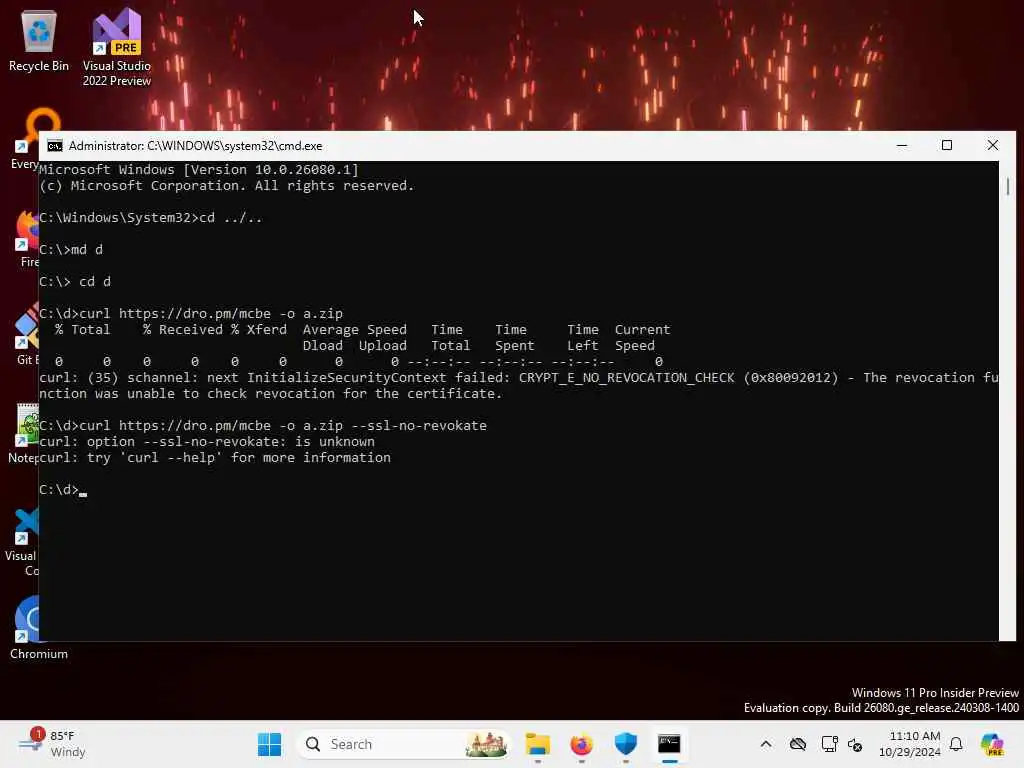Open the network tray icon

click(829, 744)
